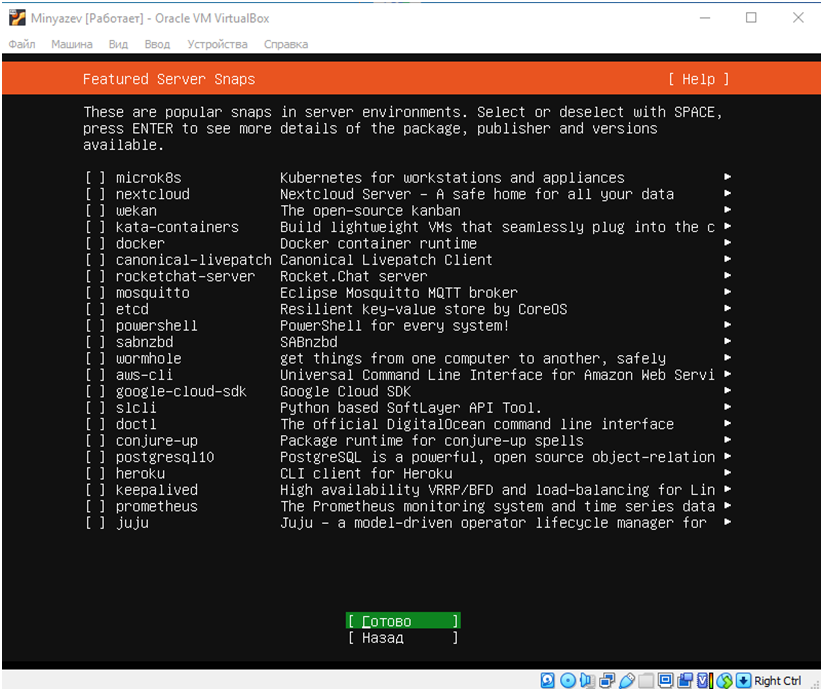This screenshot has height=691, width=823.
Task: Open the slcli row details arrow
Action: pyautogui.click(x=727, y=407)
